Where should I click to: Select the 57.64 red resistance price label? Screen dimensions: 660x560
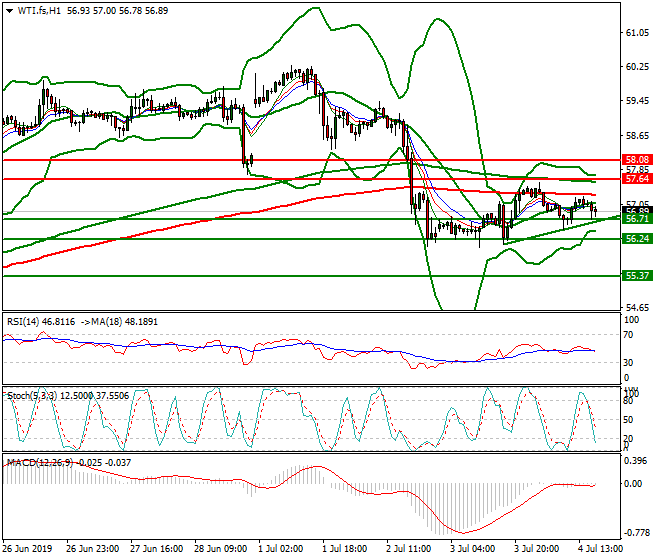click(x=637, y=179)
